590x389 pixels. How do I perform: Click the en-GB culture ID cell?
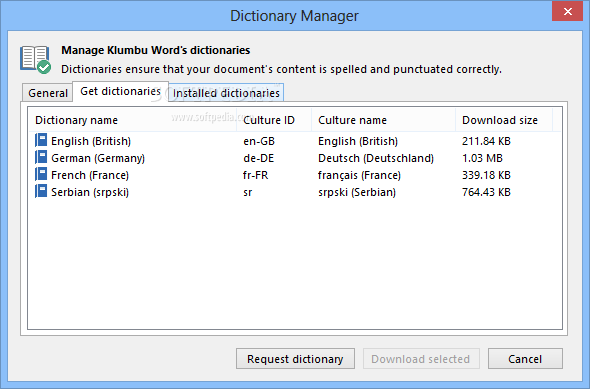point(259,141)
